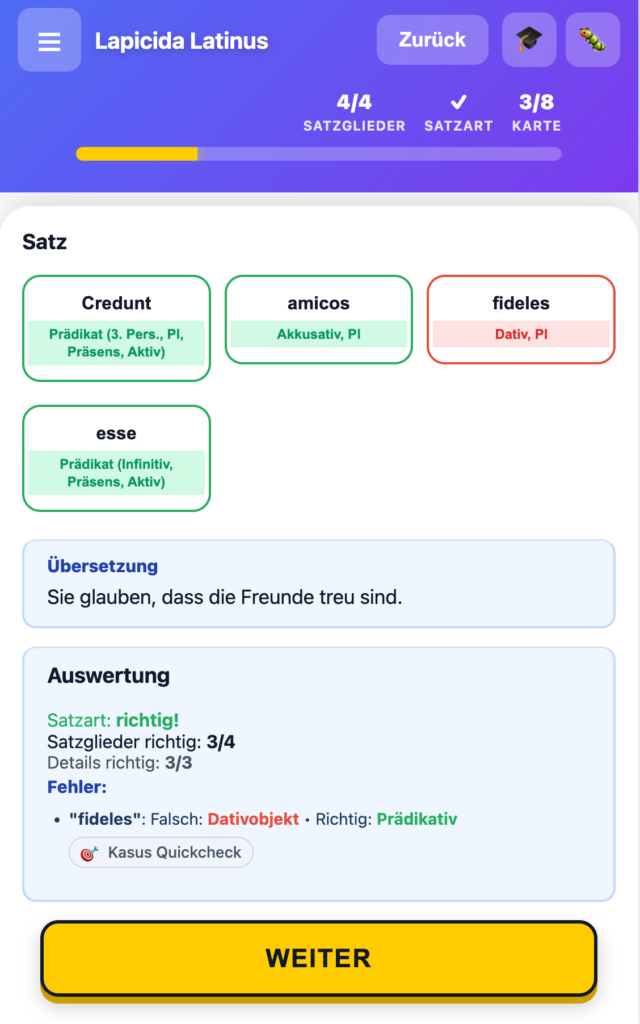This screenshot has height=1024, width=640.
Task: Select the esse word card
Action: pyautogui.click(x=116, y=457)
